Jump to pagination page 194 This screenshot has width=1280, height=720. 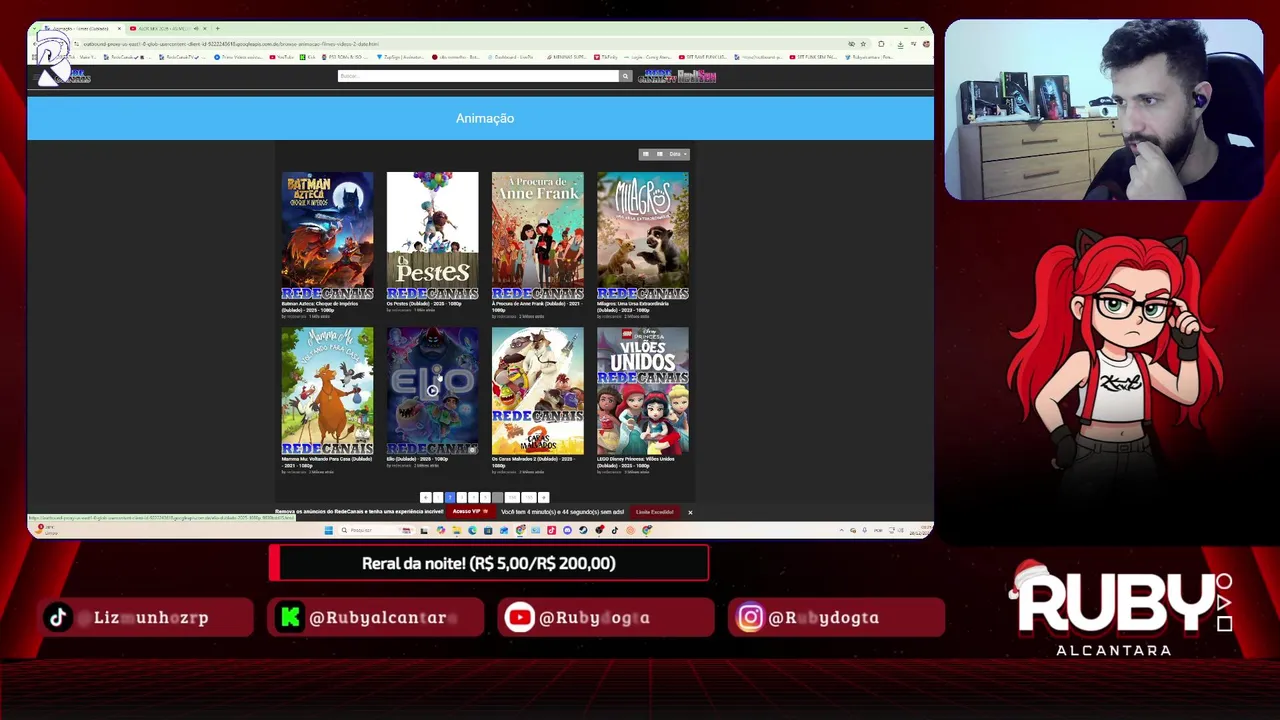pos(512,497)
